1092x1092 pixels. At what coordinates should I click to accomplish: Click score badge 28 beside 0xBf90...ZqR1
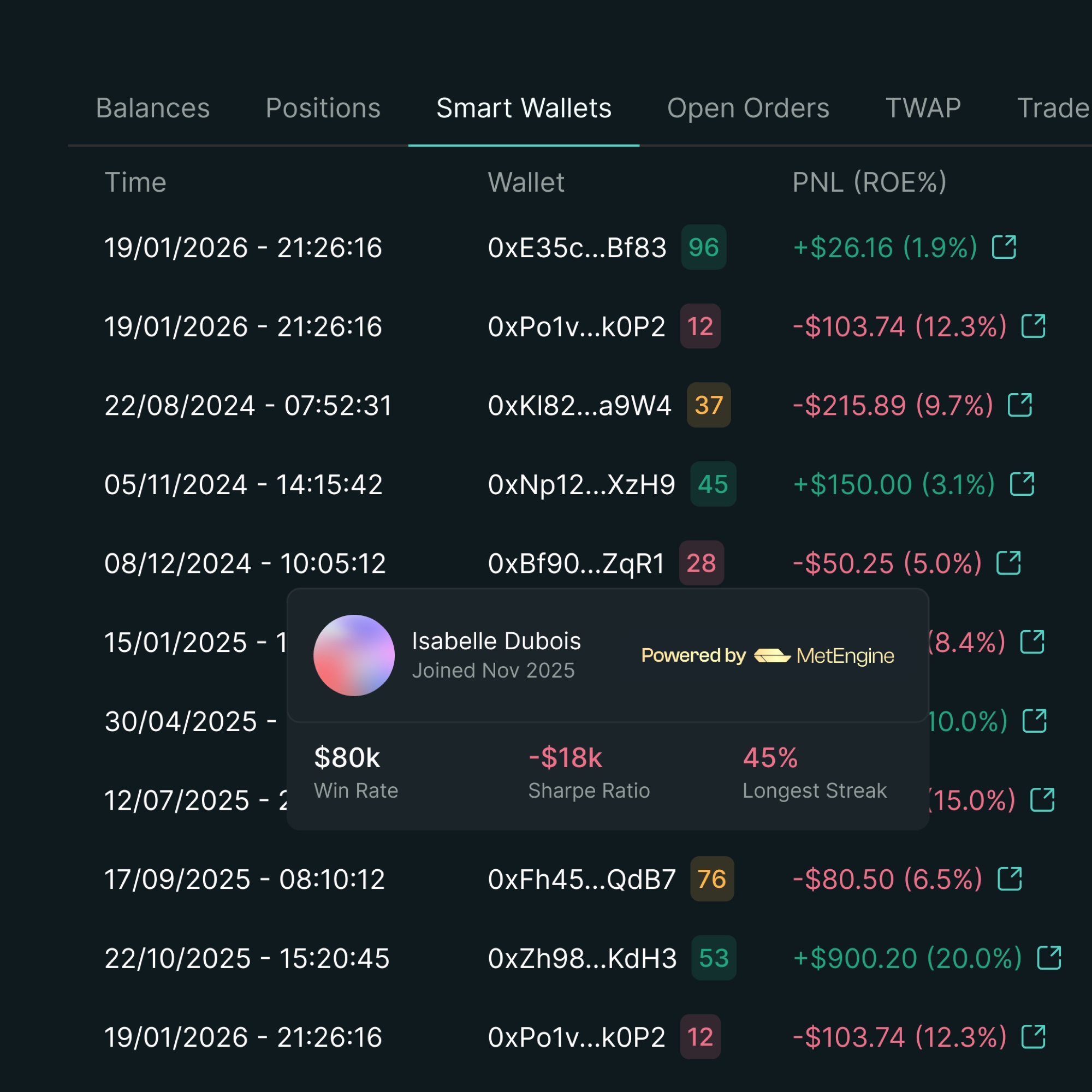coord(702,563)
